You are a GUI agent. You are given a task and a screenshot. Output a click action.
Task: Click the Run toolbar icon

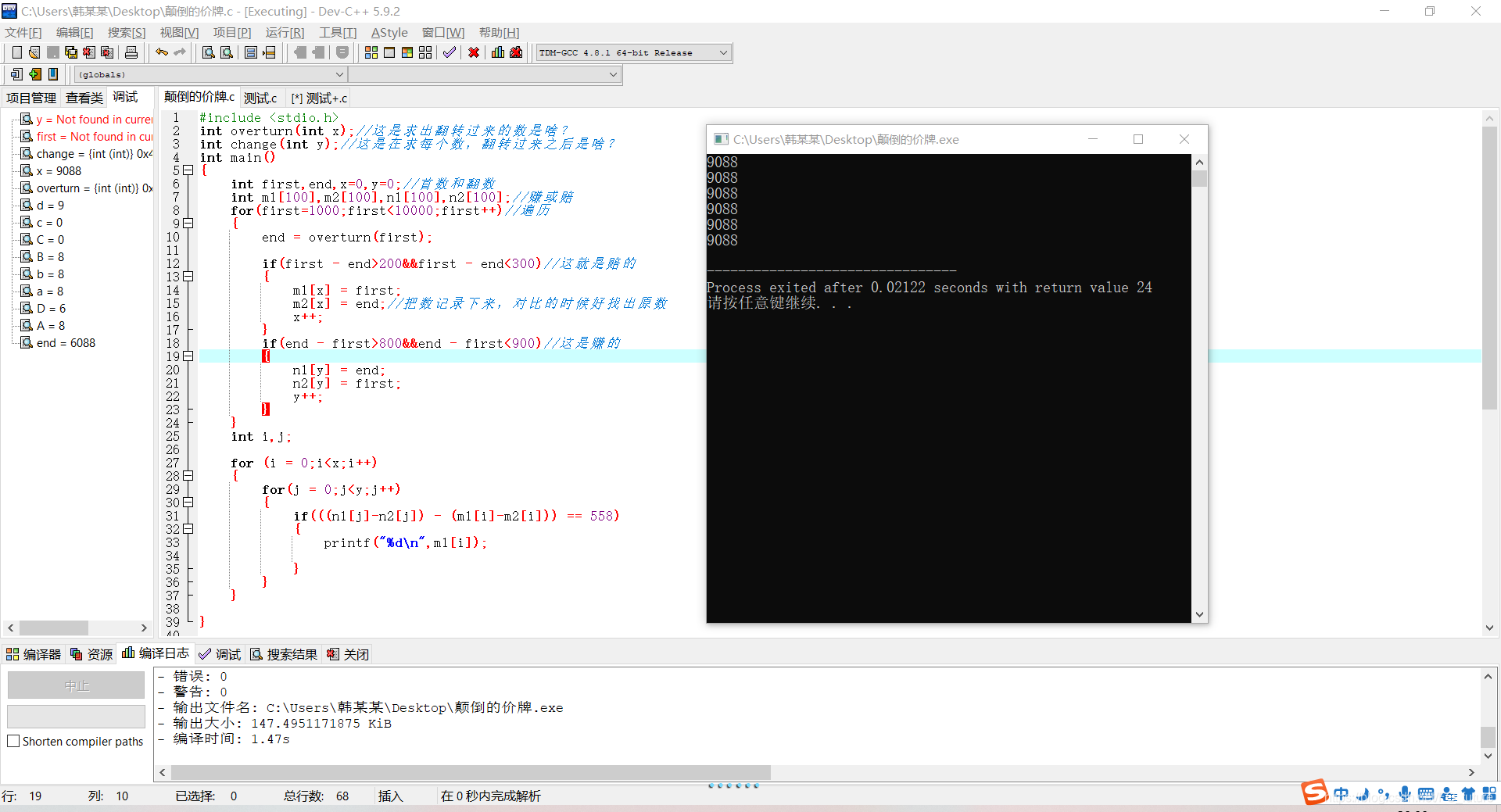point(389,52)
